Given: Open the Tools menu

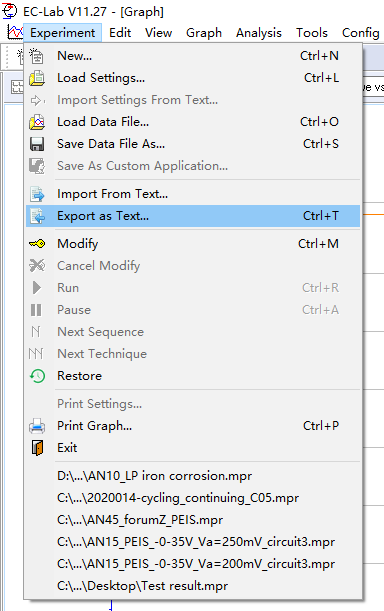Looking at the screenshot, I should tap(311, 33).
